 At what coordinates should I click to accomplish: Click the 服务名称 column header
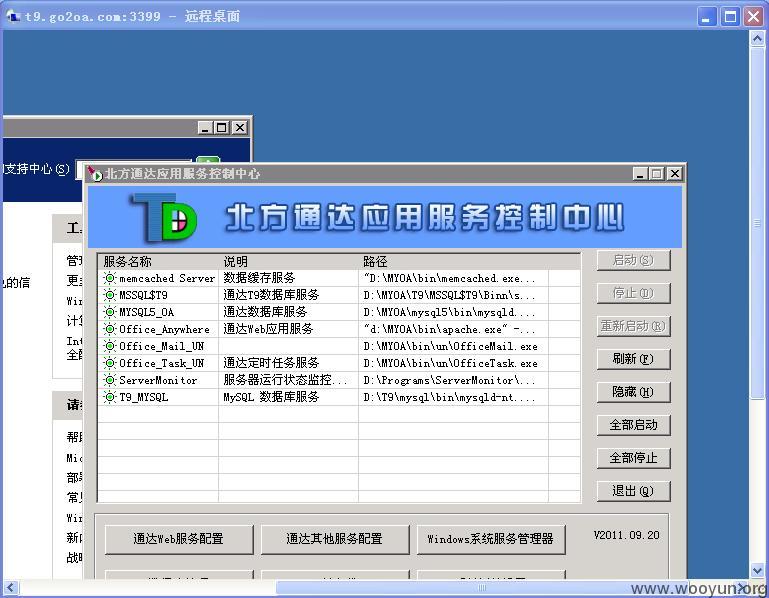coord(158,261)
